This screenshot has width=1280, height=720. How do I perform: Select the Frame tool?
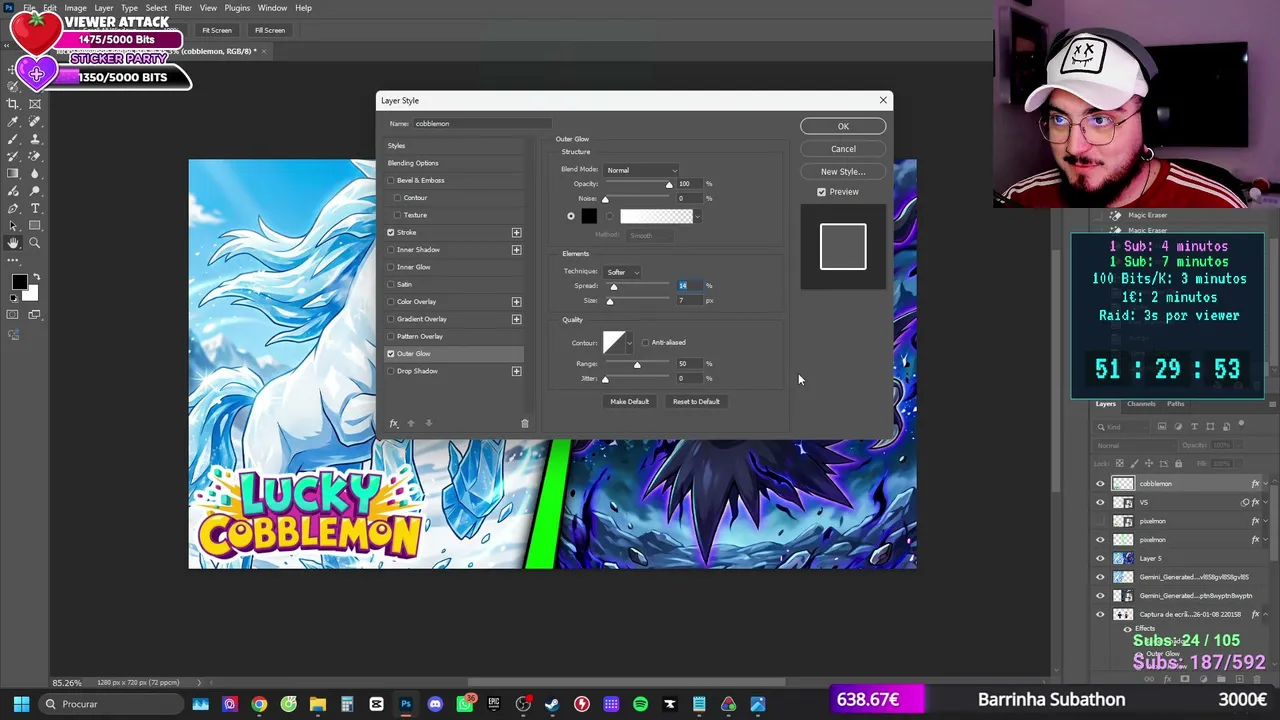pyautogui.click(x=35, y=104)
